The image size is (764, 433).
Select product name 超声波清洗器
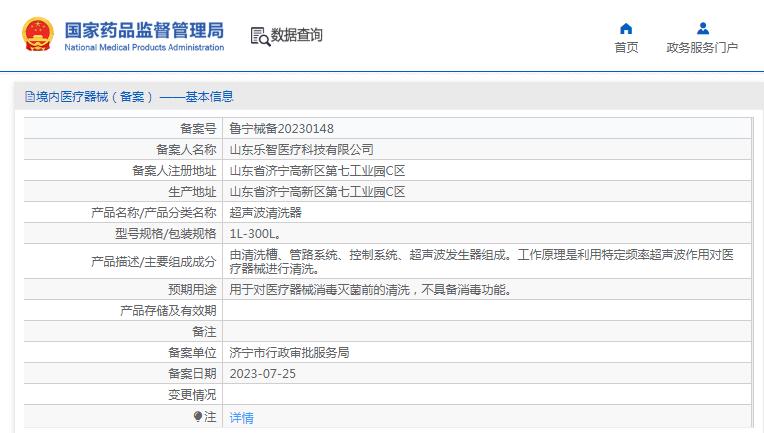point(266,212)
